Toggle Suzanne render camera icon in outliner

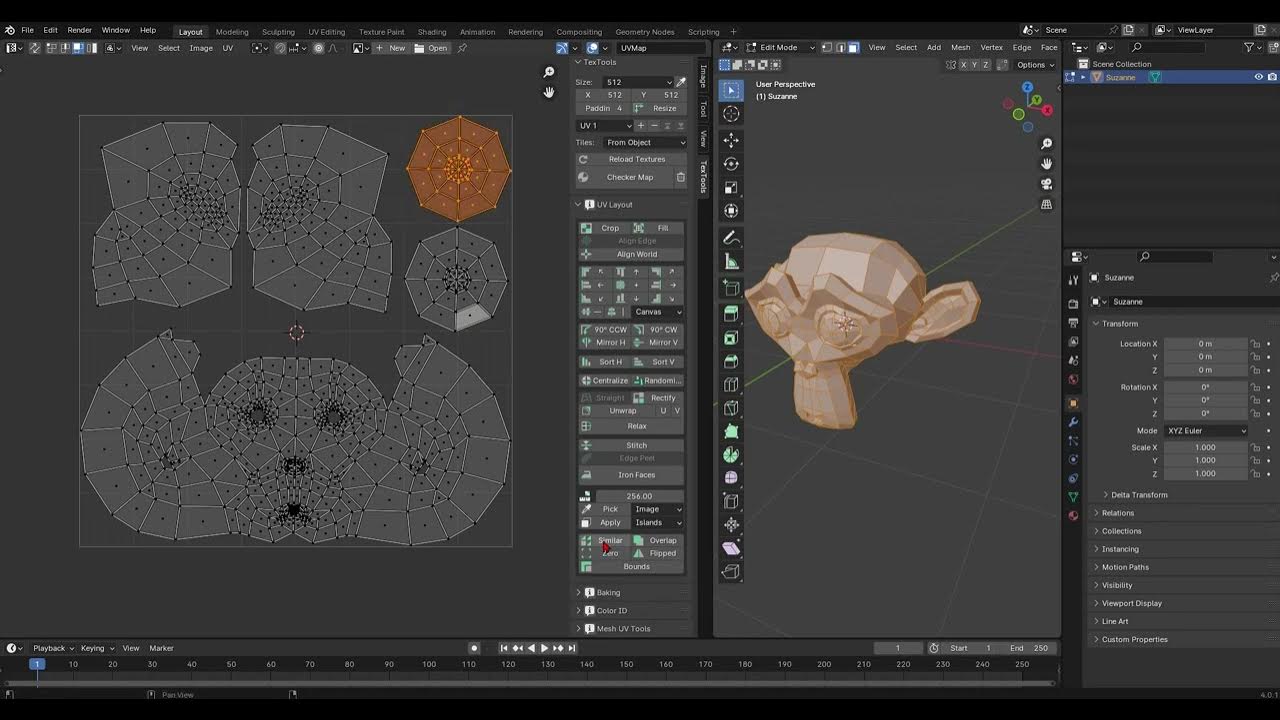1273,77
